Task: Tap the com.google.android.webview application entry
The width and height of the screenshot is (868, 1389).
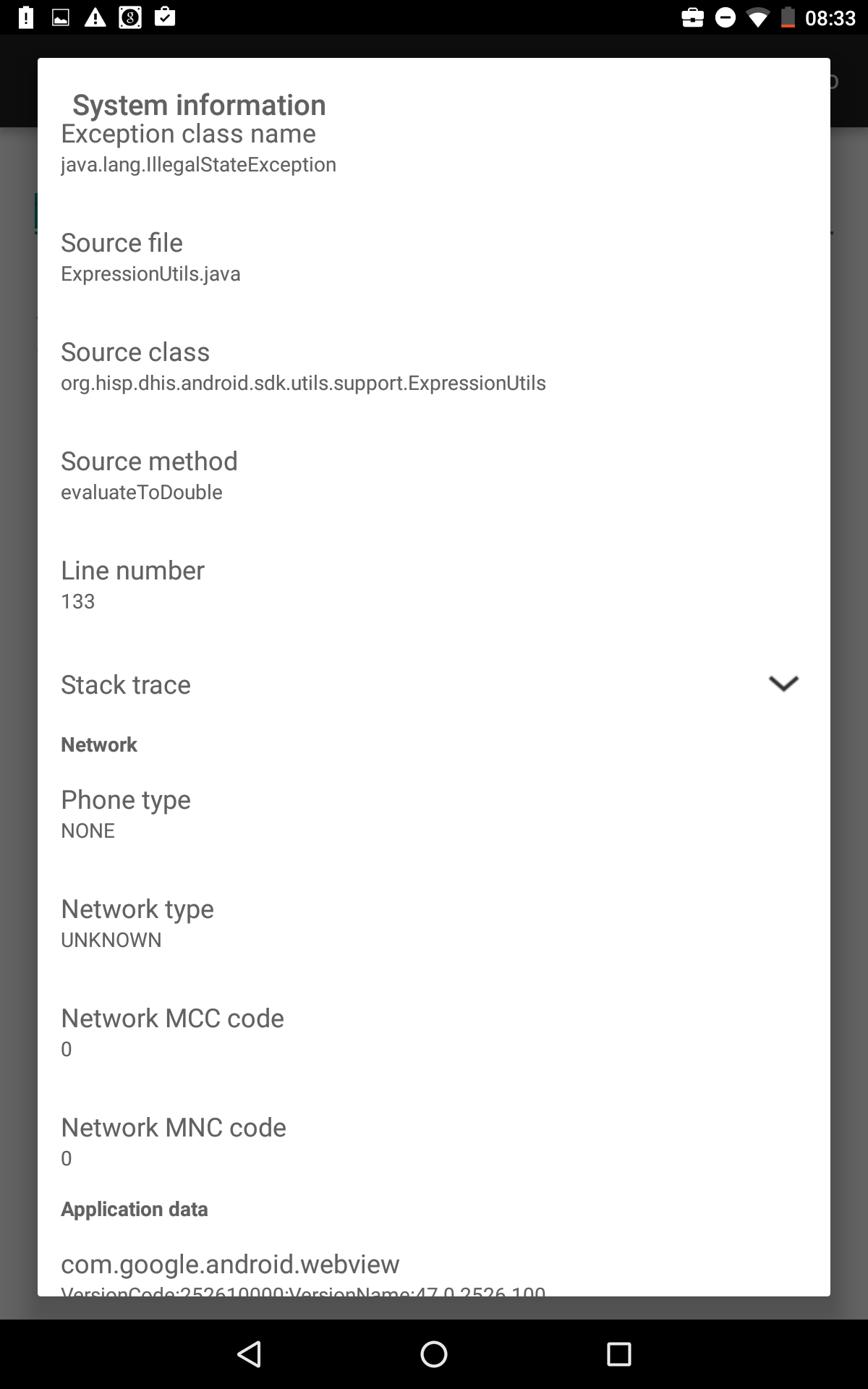Action: 230,1272
